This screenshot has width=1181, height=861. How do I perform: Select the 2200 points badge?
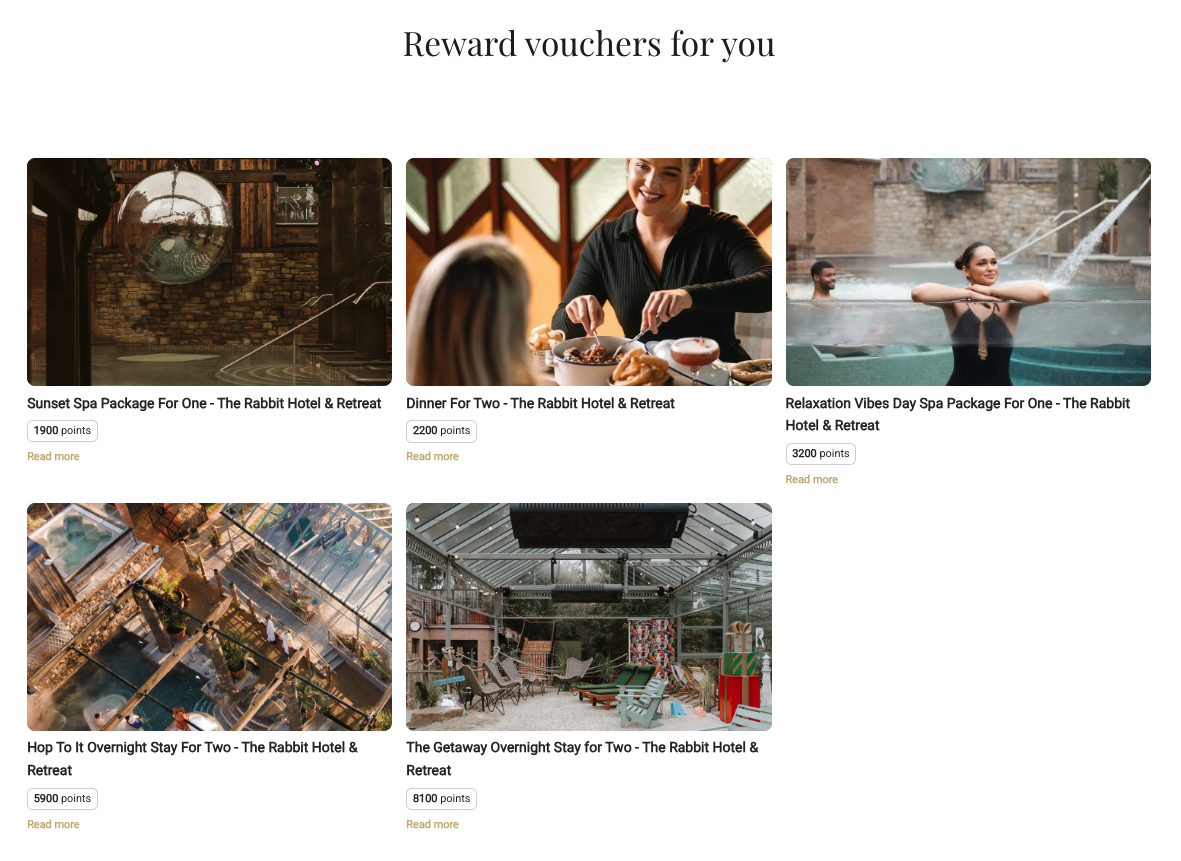(441, 431)
